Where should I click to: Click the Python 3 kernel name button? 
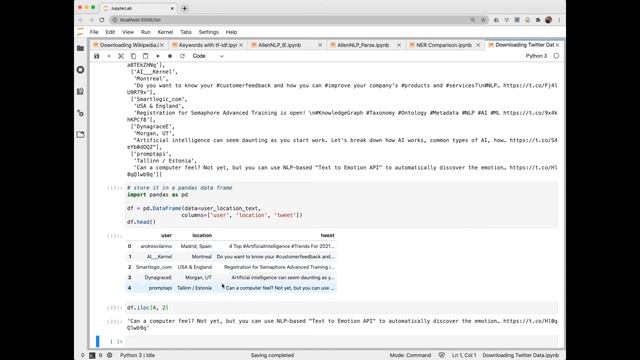(x=536, y=56)
